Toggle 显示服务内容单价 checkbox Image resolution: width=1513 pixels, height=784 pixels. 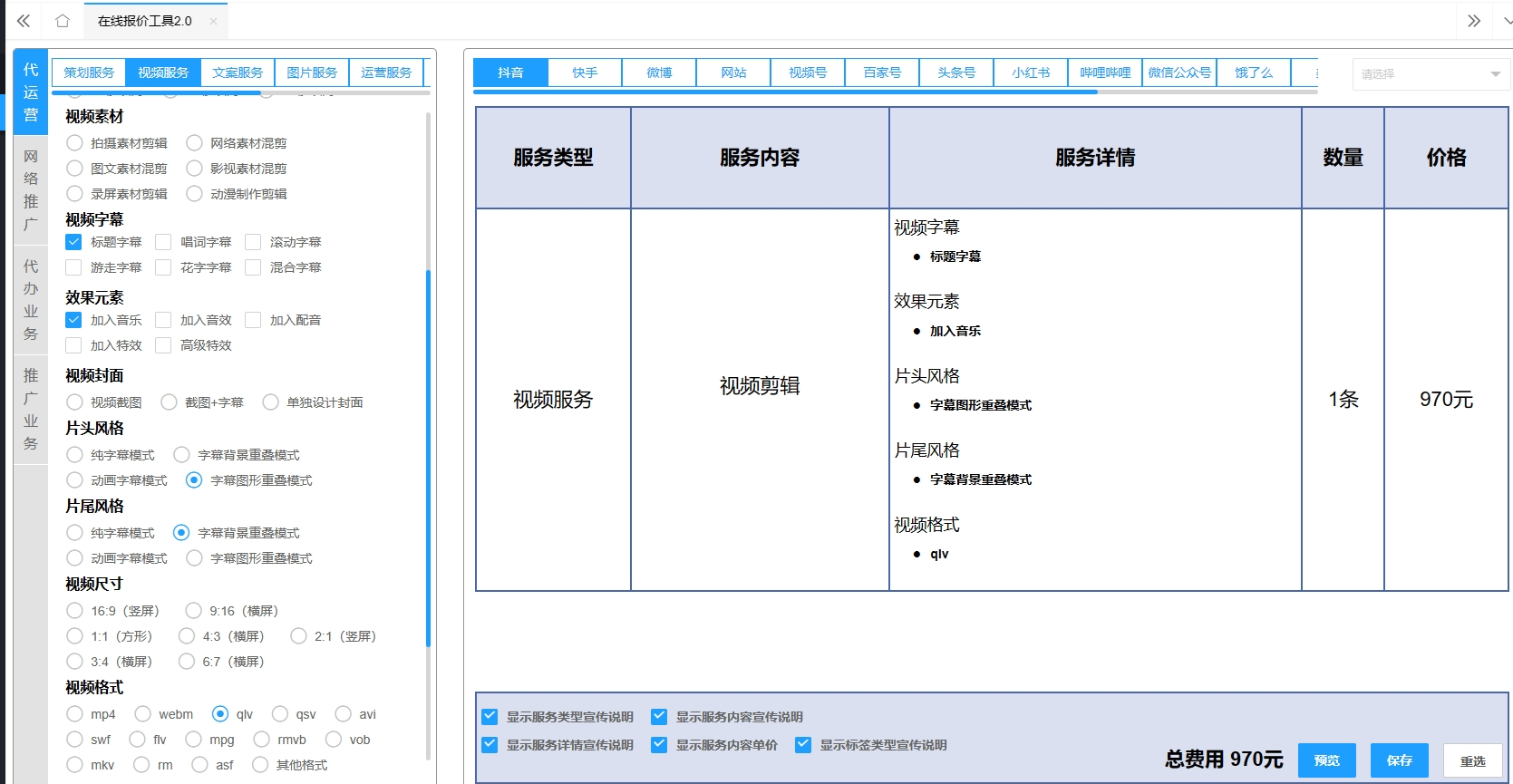659,745
